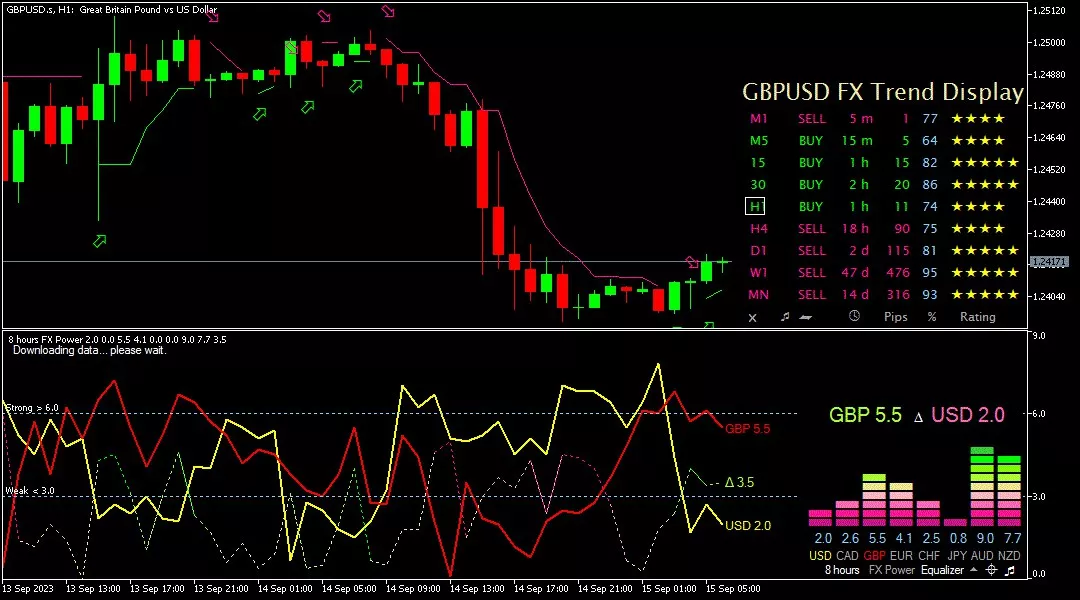Click the Equalizer label

pyautogui.click(x=942, y=570)
